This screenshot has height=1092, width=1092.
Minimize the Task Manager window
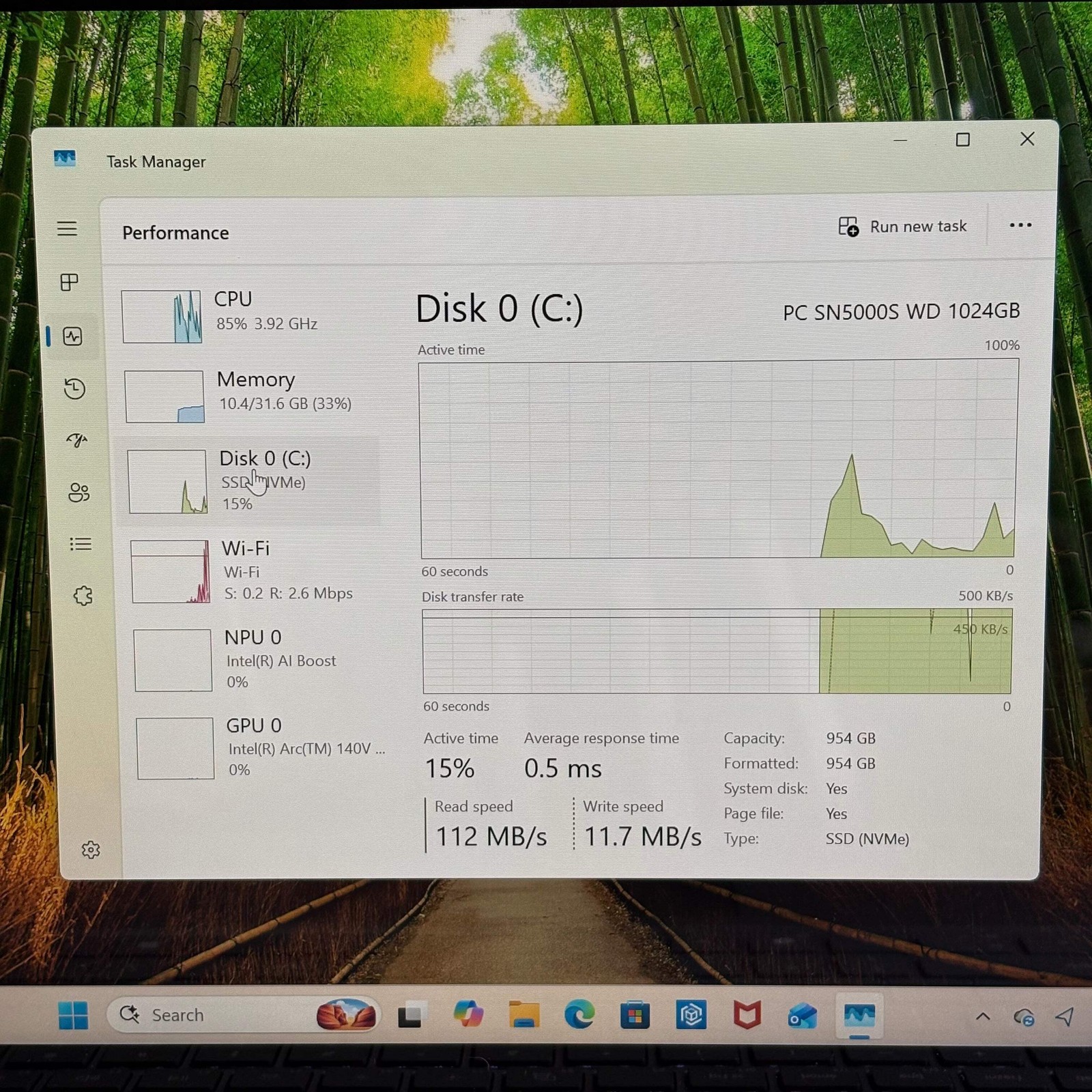[x=900, y=141]
